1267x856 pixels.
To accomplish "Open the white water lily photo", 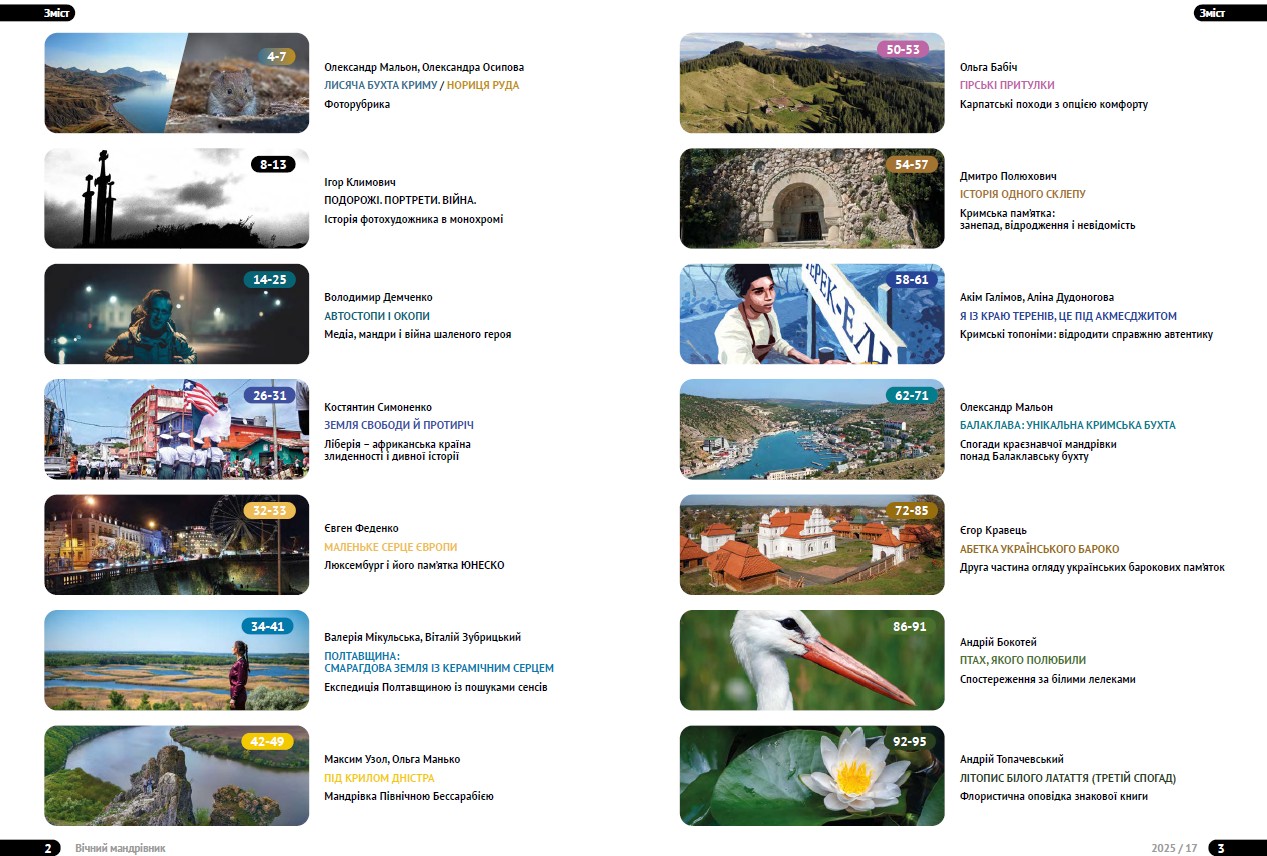I will [811, 775].
